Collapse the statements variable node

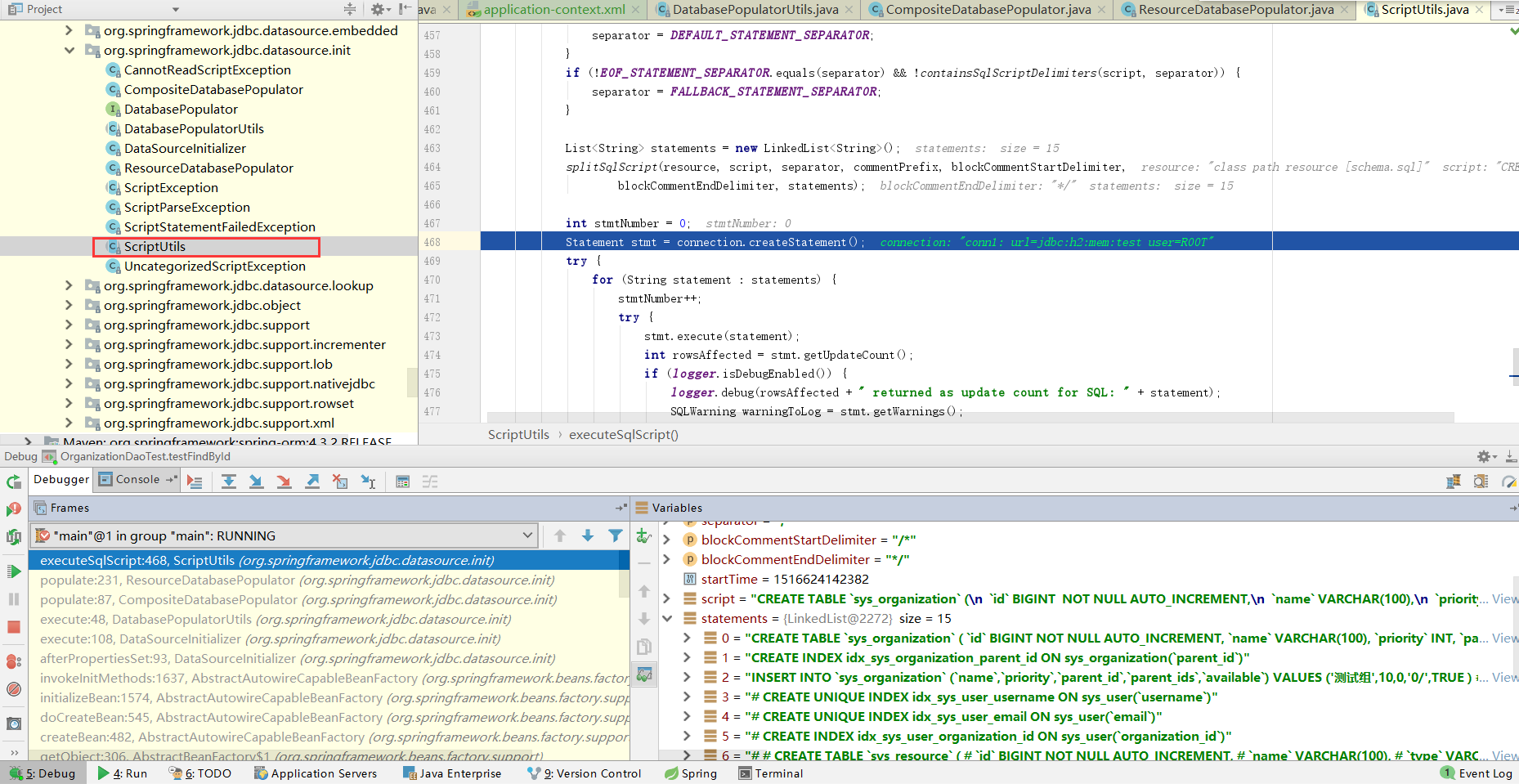point(667,619)
